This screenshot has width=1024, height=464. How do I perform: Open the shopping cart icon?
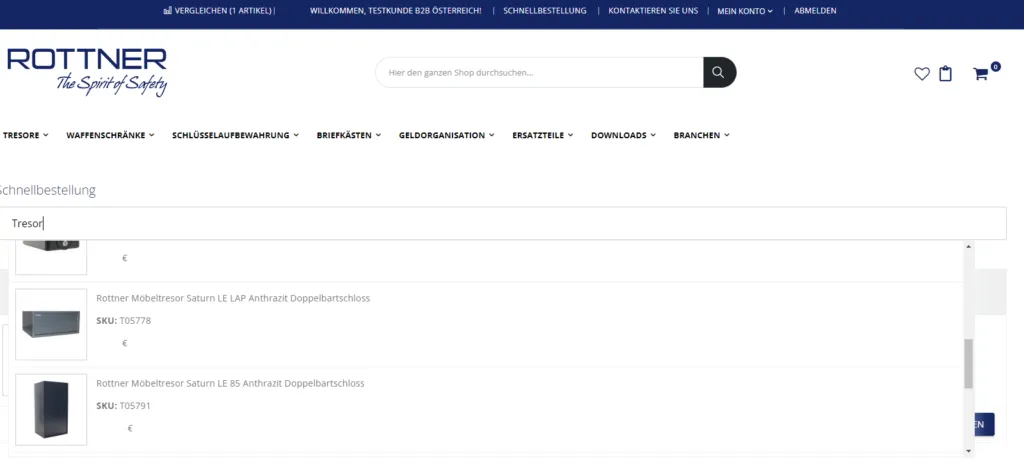pos(980,74)
